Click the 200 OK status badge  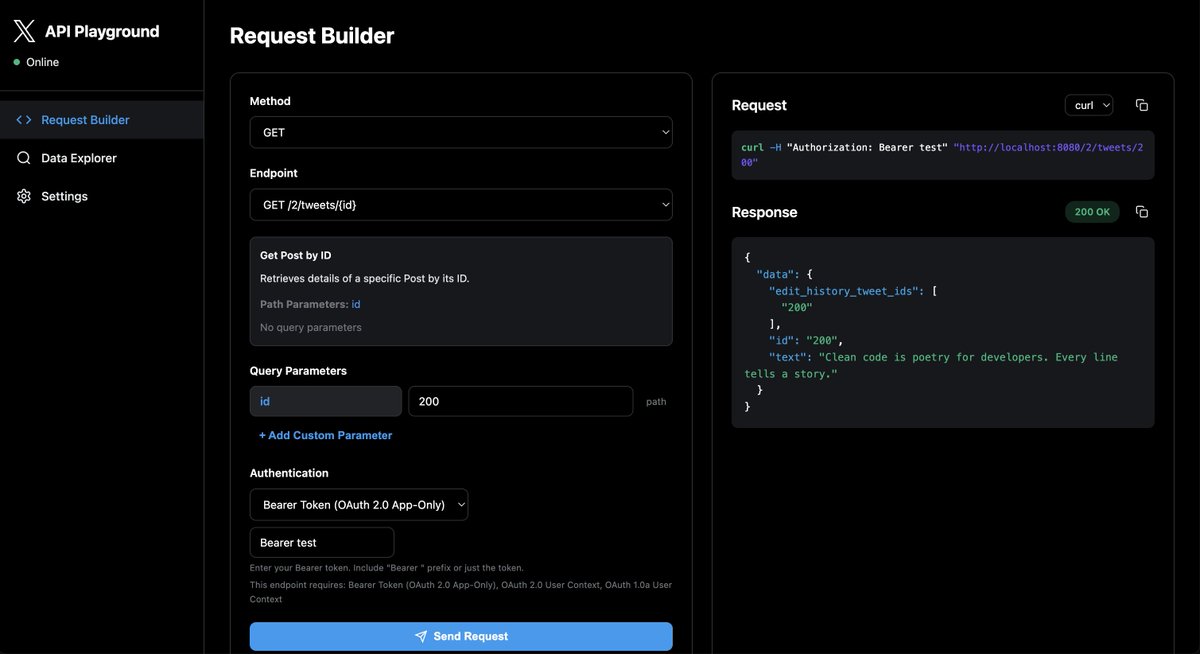tap(1092, 212)
